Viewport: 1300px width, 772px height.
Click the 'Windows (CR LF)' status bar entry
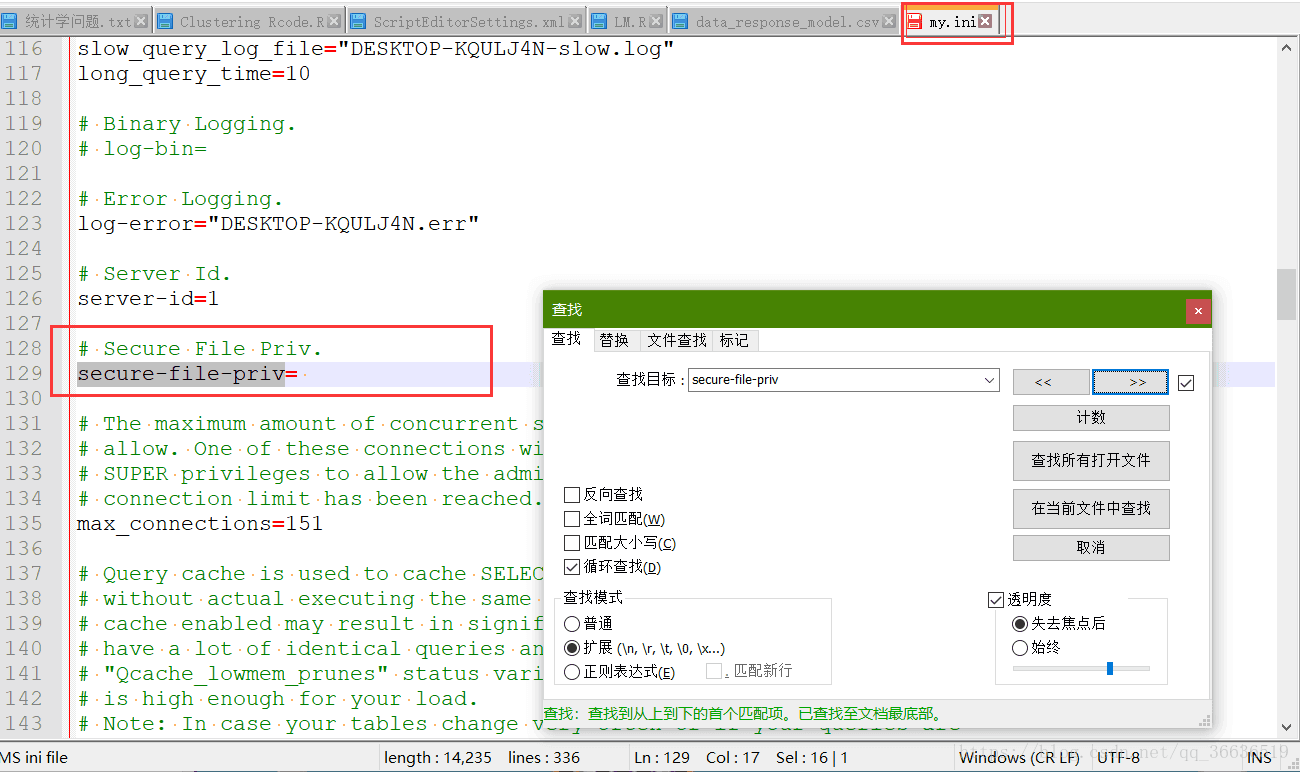[1019, 757]
